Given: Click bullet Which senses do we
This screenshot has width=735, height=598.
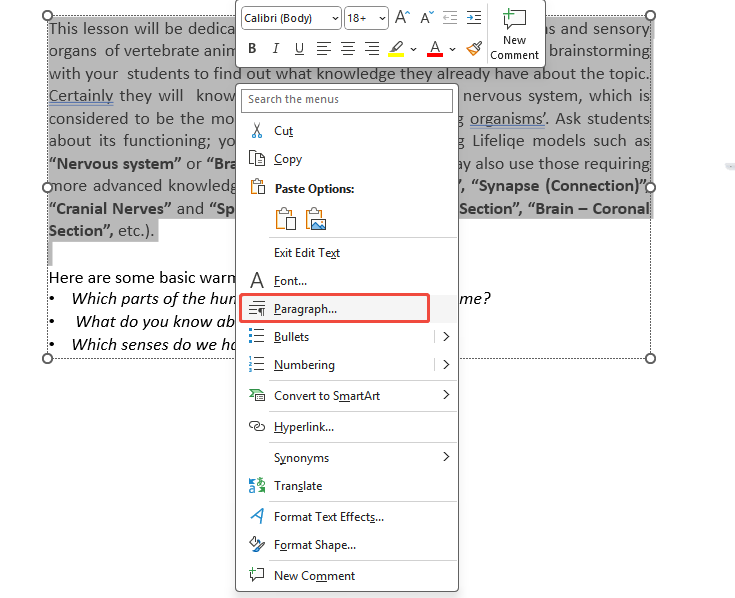Looking at the screenshot, I should tap(153, 345).
